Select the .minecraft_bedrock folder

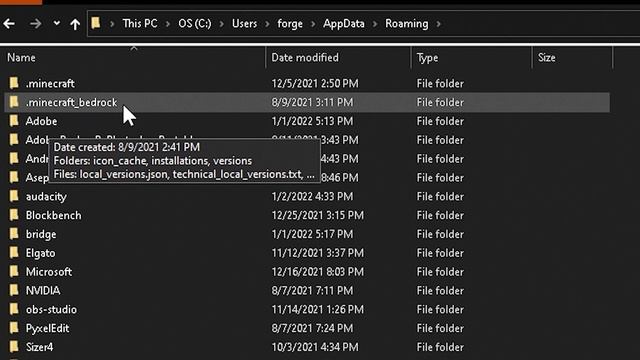(x=307, y=102)
